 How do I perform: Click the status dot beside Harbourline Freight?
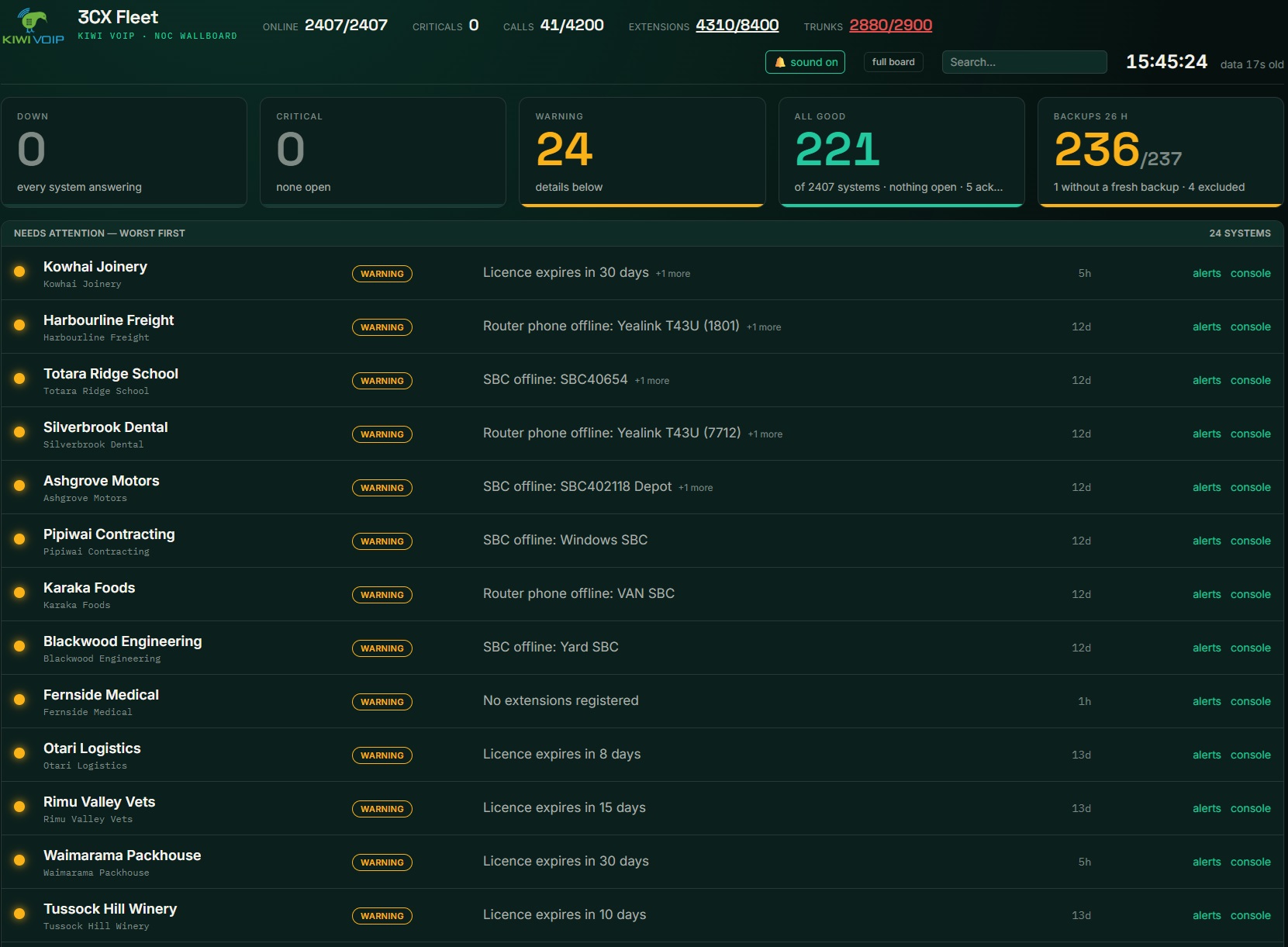[x=19, y=325]
